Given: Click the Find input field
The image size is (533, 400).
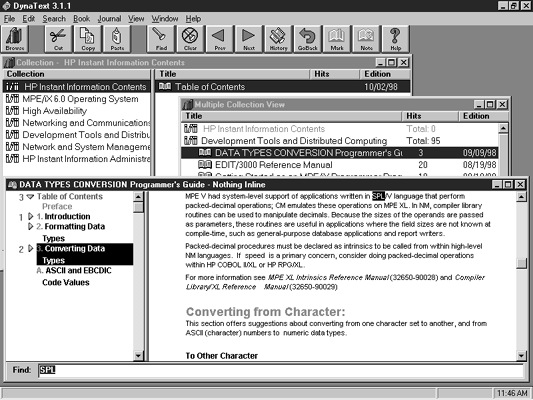Looking at the screenshot, I should tap(281, 370).
